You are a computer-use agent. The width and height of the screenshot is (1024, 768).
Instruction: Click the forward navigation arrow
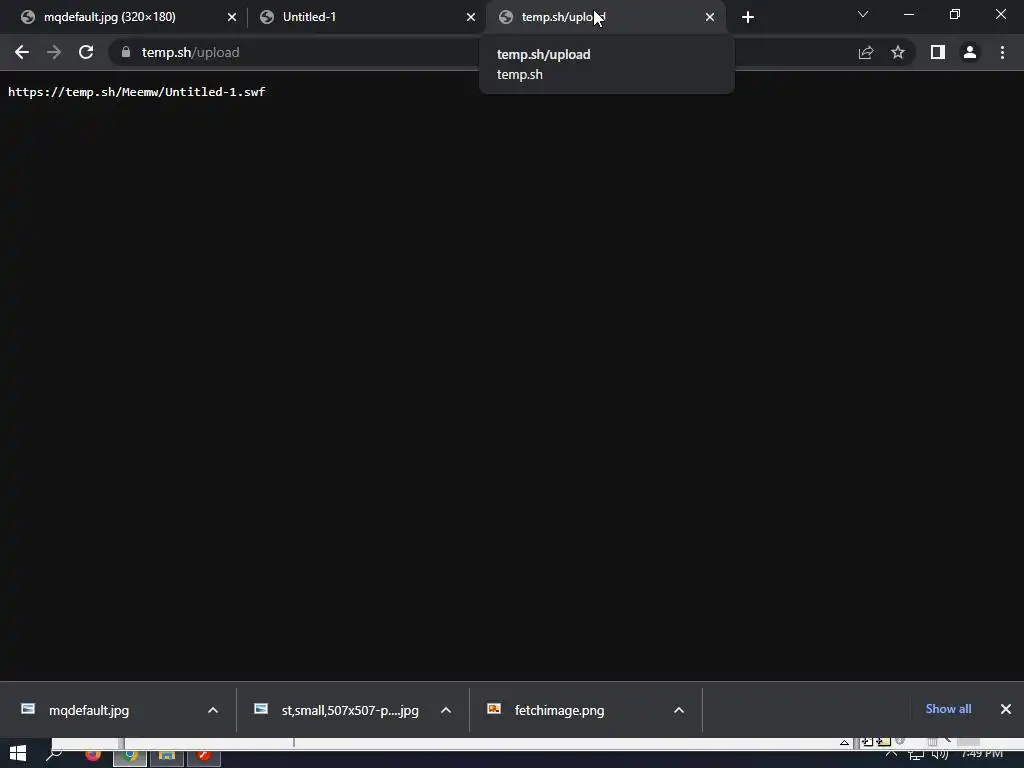pyautogui.click(x=54, y=52)
